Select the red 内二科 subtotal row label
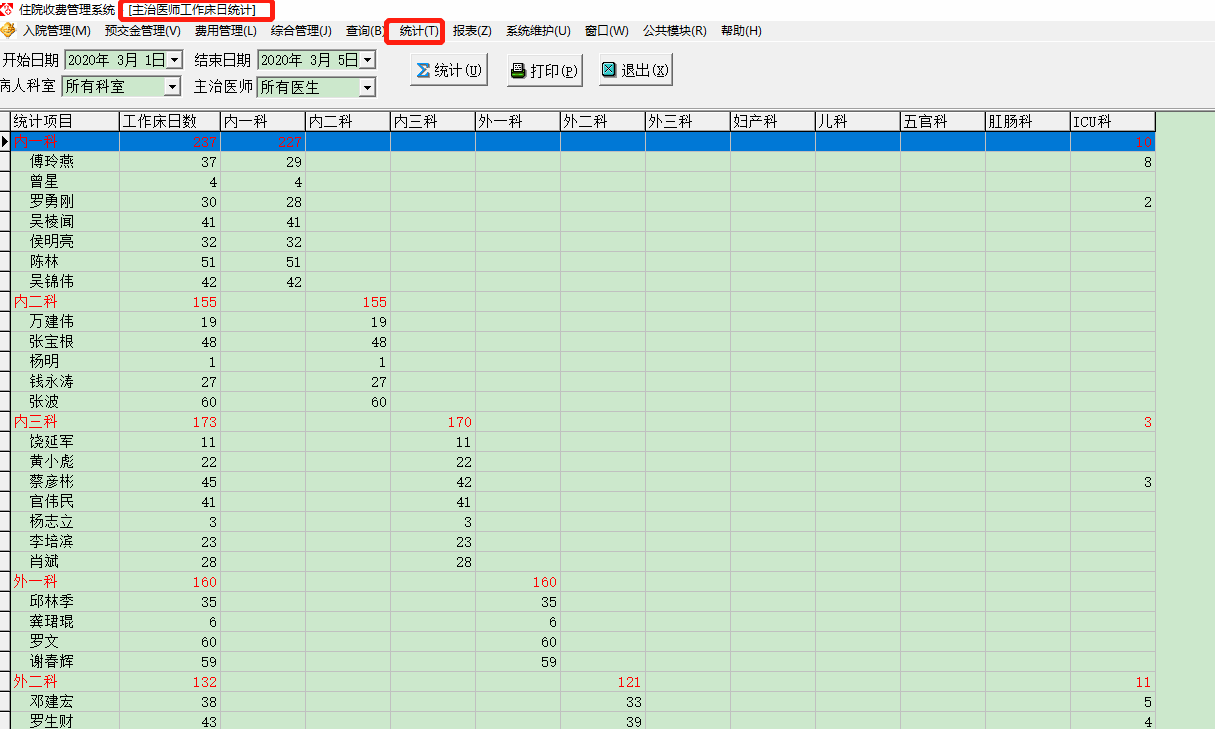This screenshot has height=729, width=1215. pos(36,302)
